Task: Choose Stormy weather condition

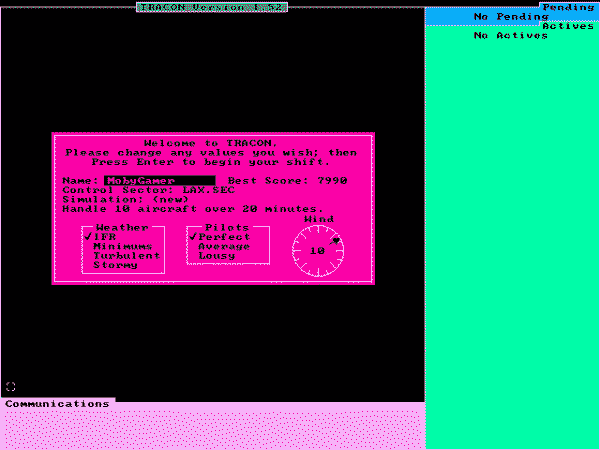Action: pyautogui.click(x=117, y=265)
